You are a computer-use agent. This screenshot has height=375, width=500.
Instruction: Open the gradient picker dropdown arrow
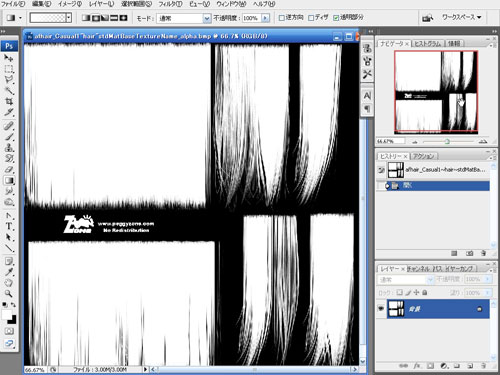pos(69,18)
